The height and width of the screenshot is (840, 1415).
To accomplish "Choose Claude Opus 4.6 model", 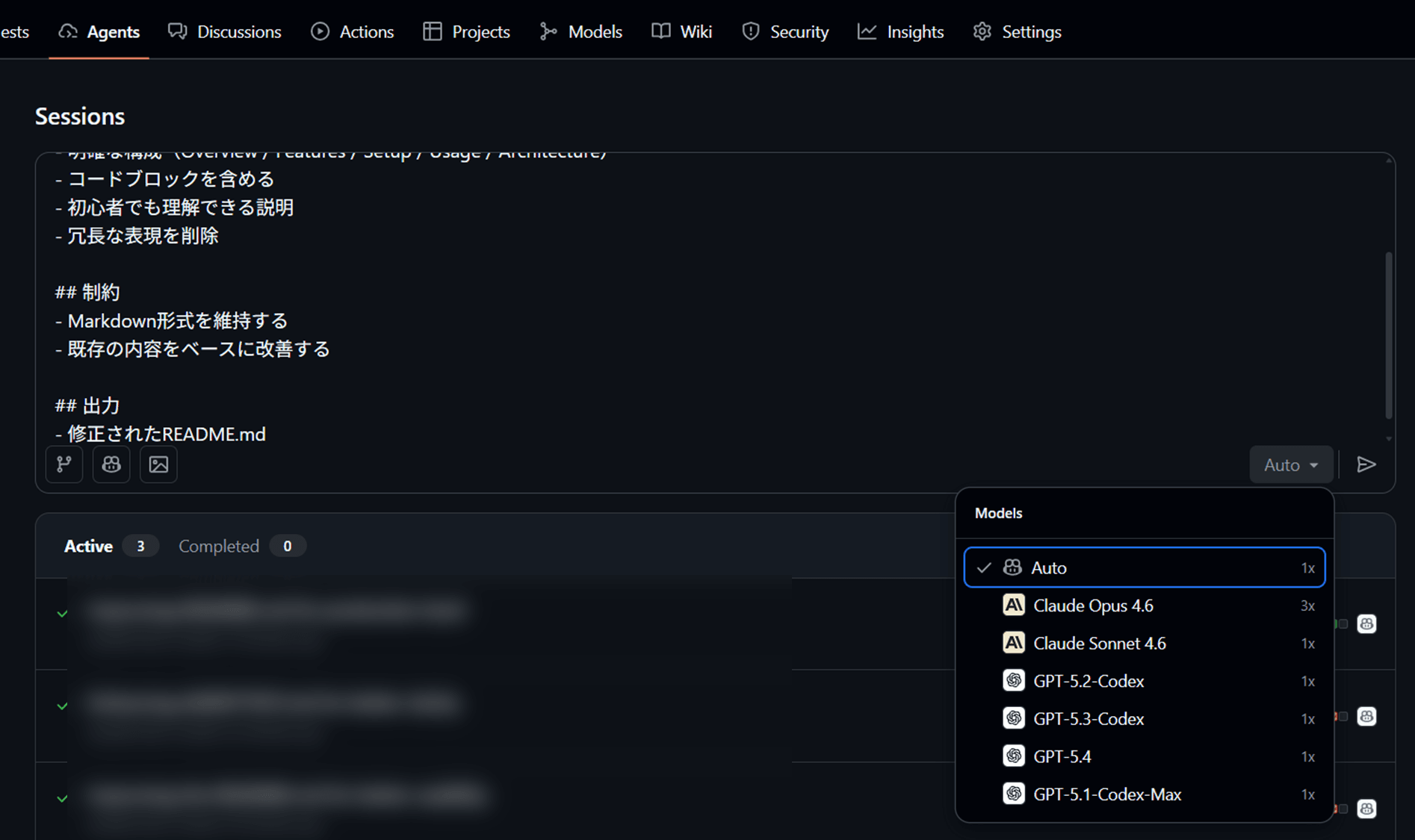I will click(1145, 606).
